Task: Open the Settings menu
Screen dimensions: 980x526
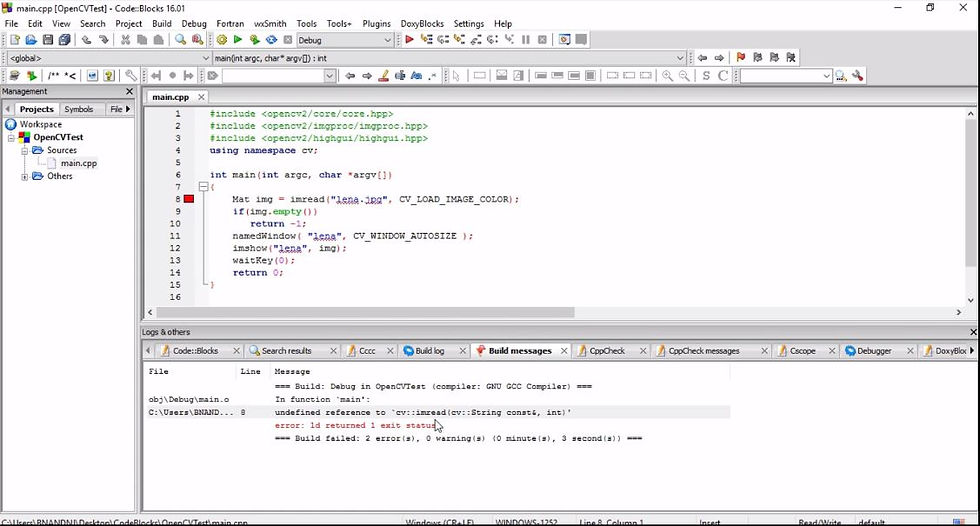Action: coord(469,24)
